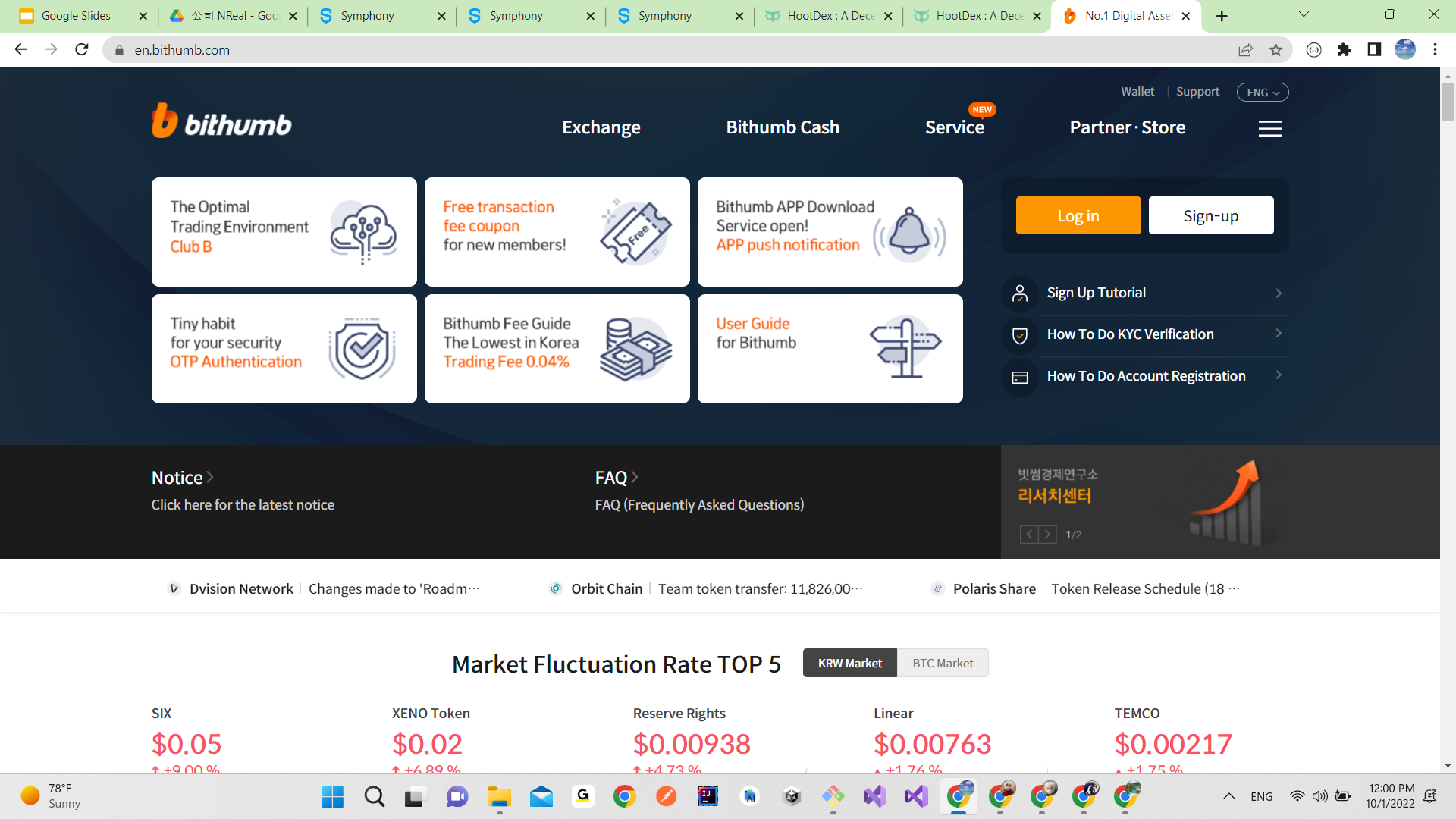Open FAQ (Frequently Asked Questions) link

pyautogui.click(x=699, y=504)
